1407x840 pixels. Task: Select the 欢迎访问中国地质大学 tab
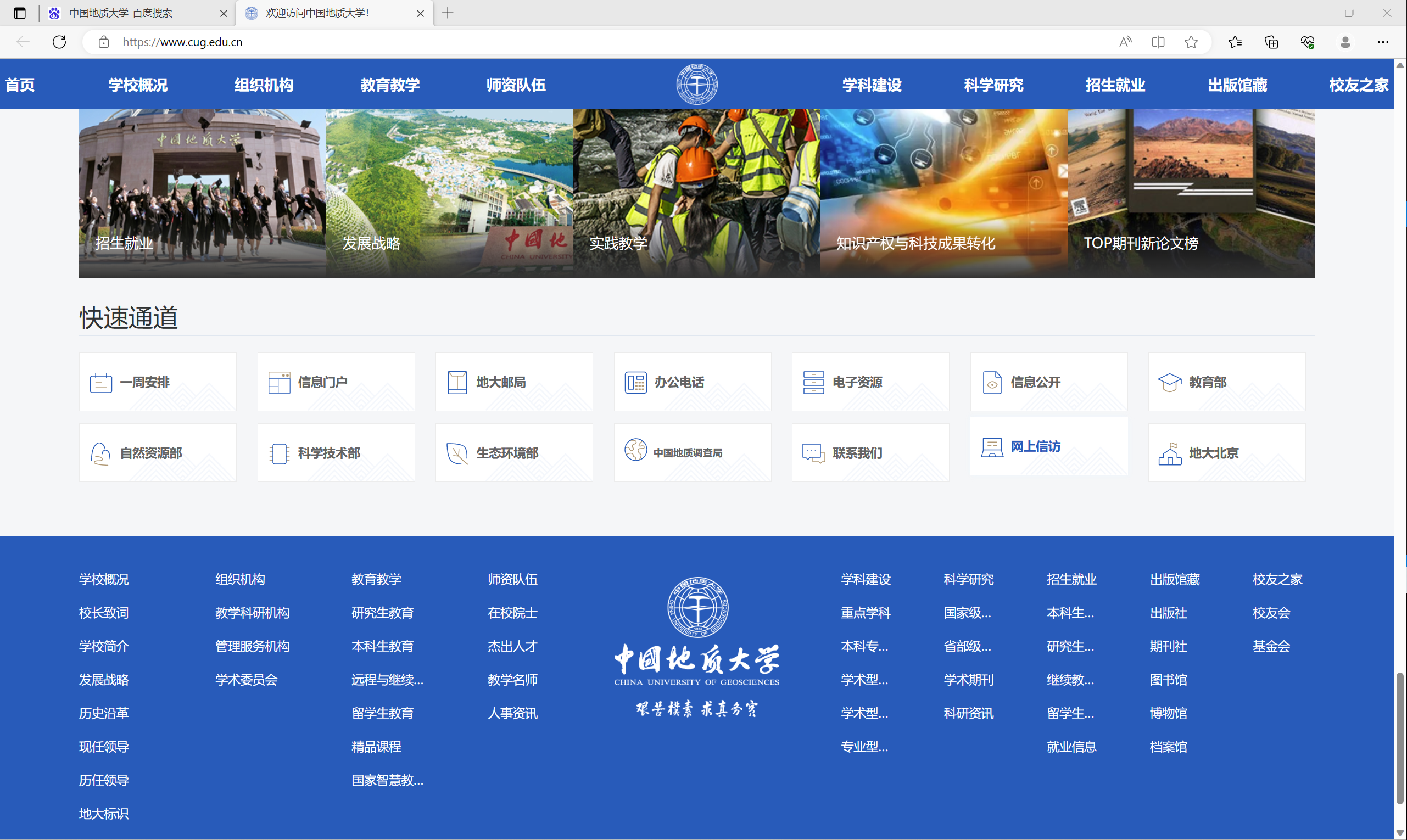pyautogui.click(x=334, y=13)
